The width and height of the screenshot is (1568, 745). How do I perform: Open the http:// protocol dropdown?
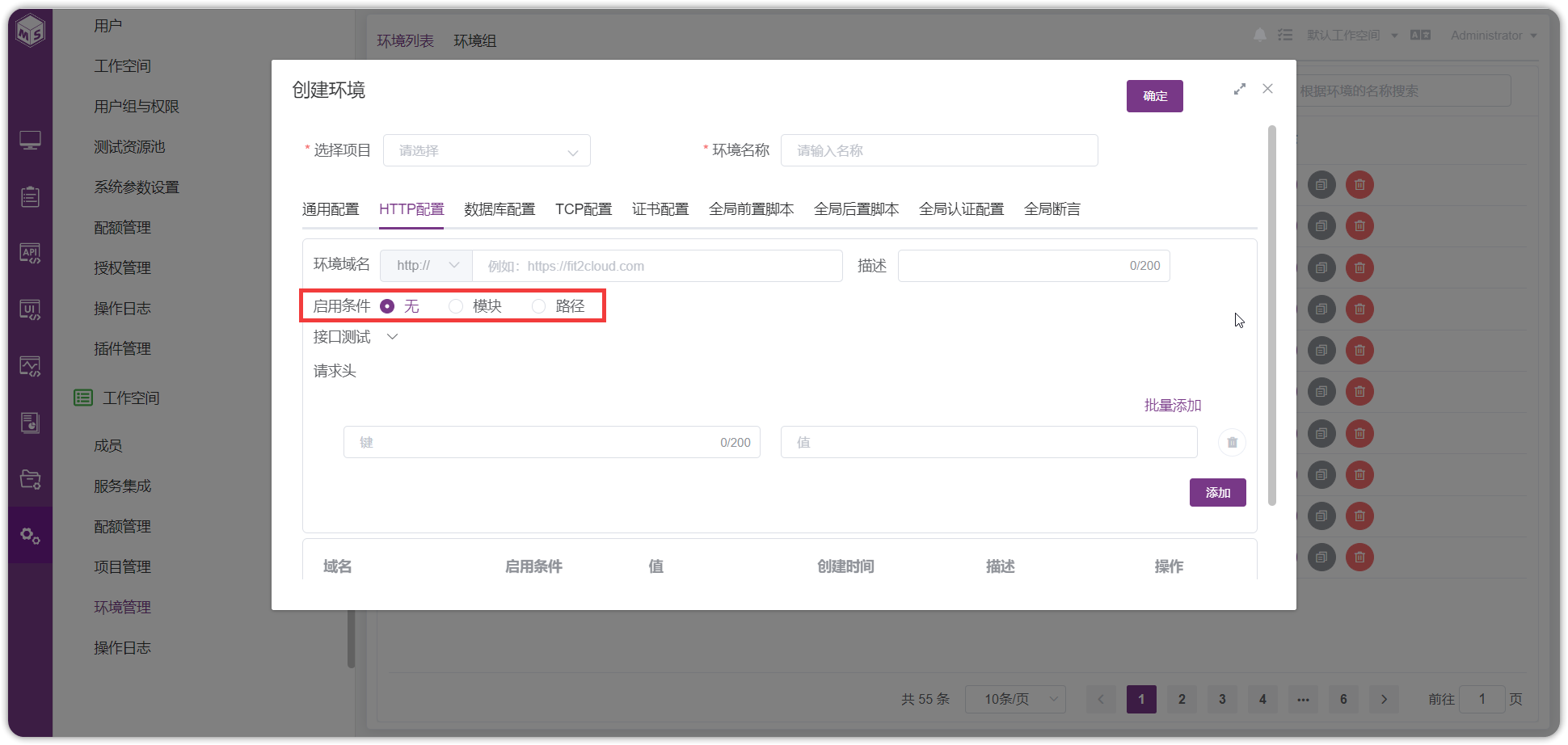[427, 266]
